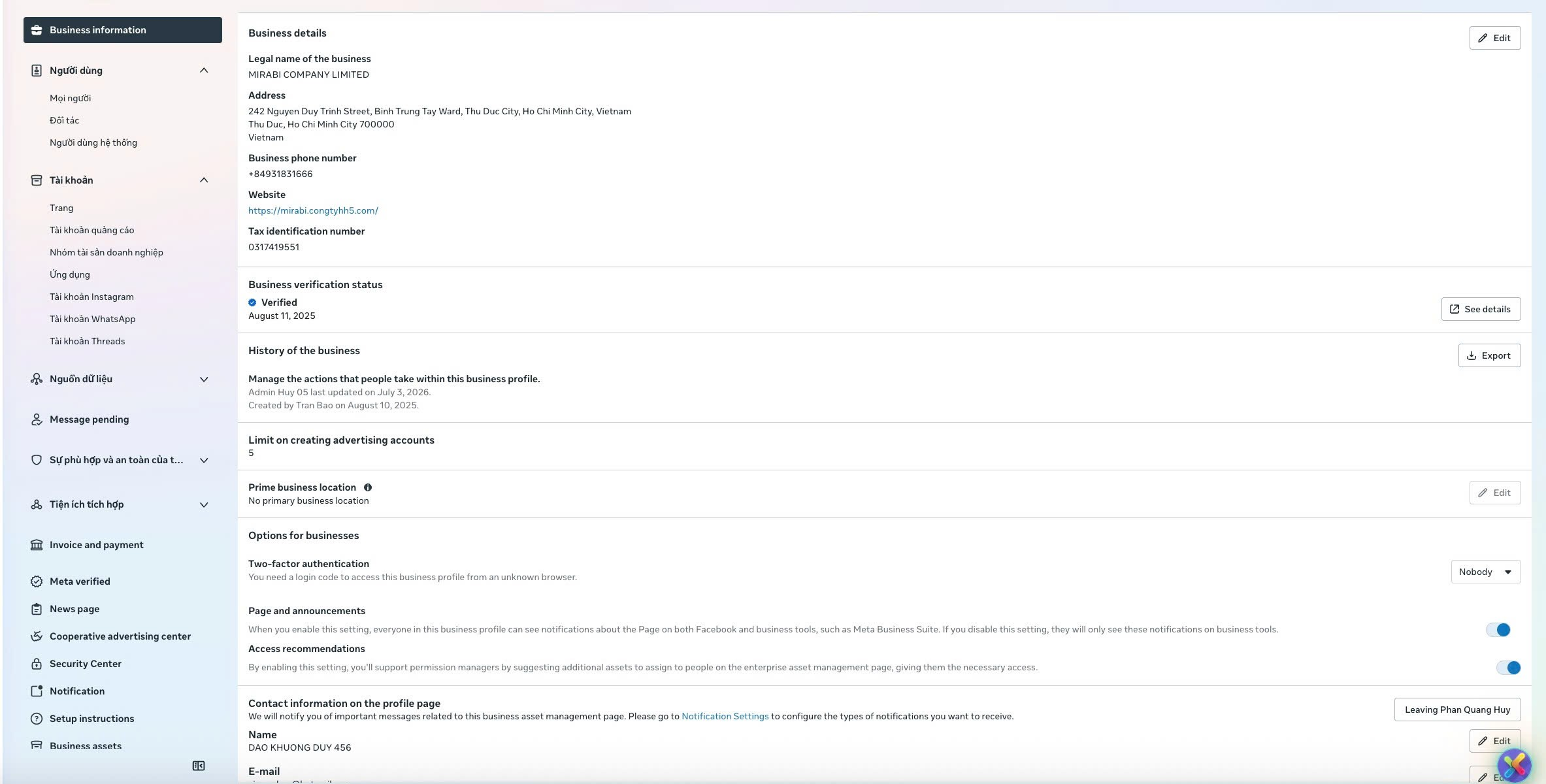
Task: Edit the contact Name field
Action: [x=1495, y=741]
